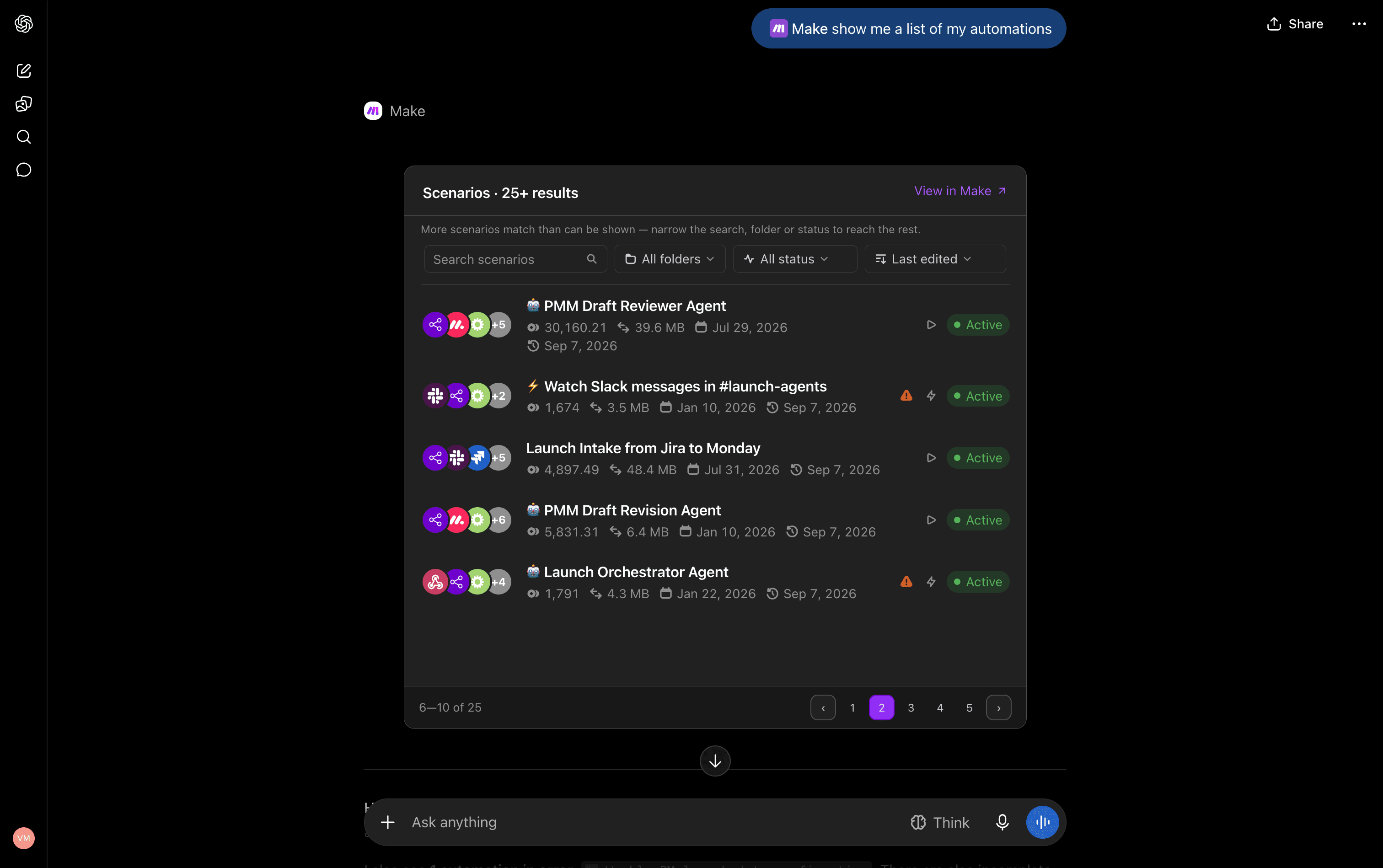Go to page 3 of scenarios
Screen dimensions: 1383x868
911,707
